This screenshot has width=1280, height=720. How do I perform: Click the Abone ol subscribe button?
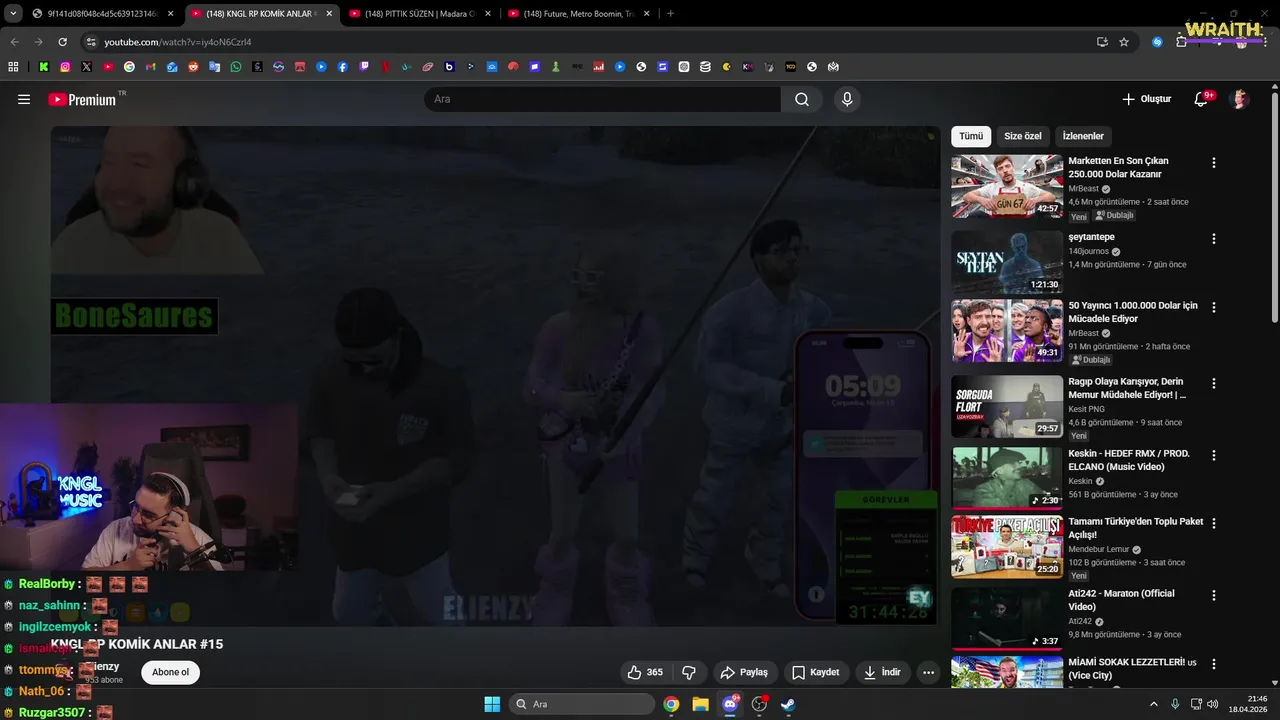coord(170,672)
